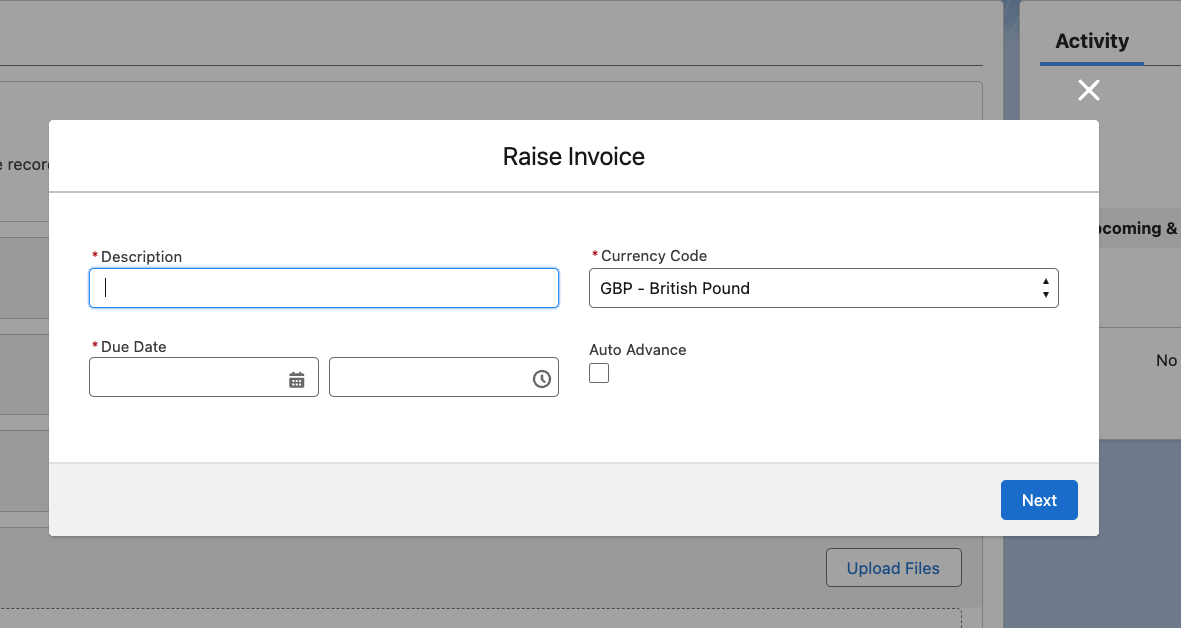Click the Due Date field label

coord(133,347)
